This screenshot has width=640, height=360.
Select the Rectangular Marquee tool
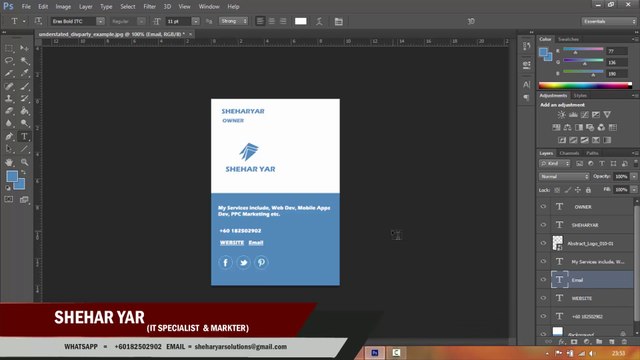tap(9, 48)
